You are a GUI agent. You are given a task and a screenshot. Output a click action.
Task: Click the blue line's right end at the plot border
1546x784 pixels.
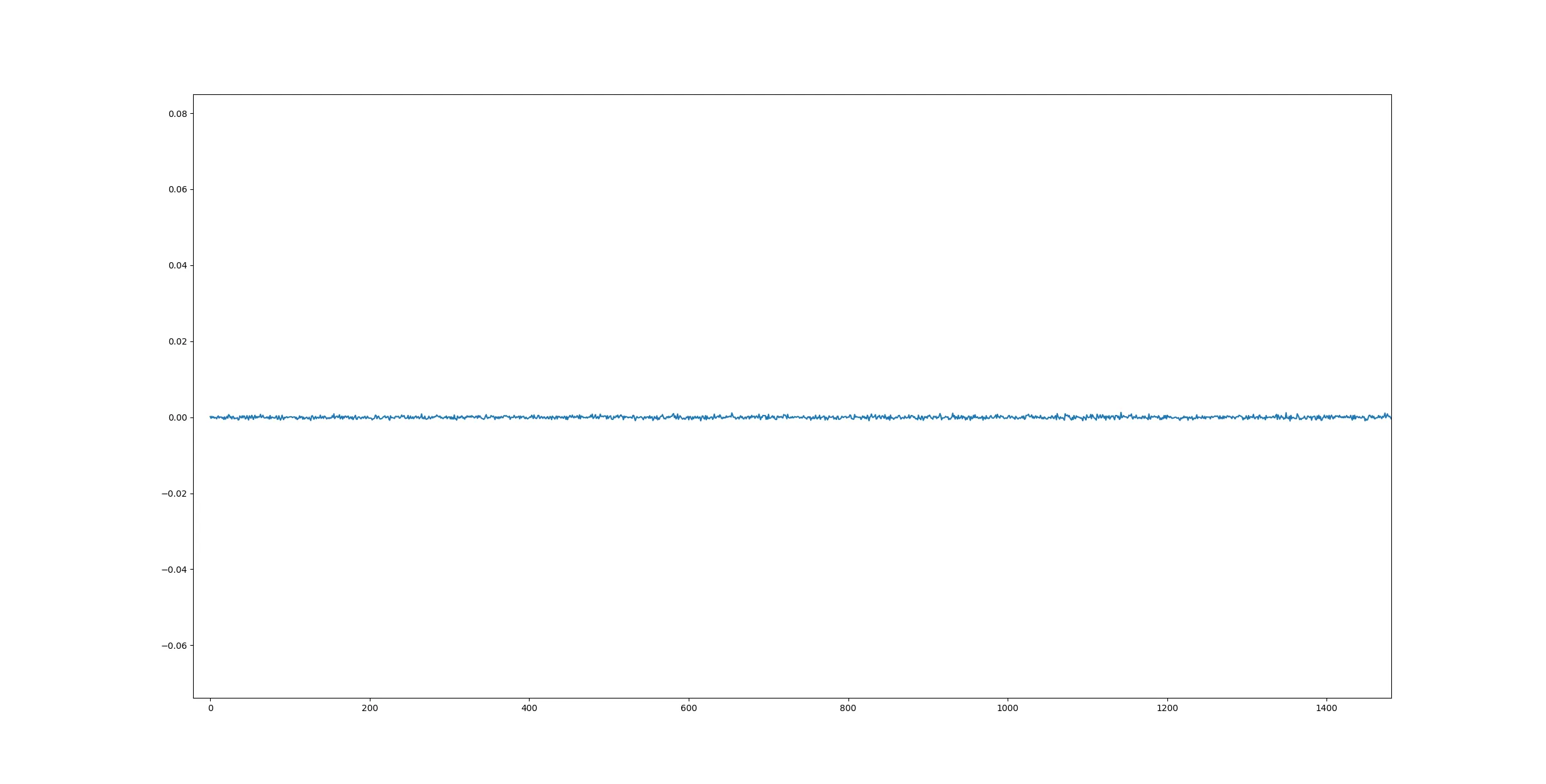[x=1390, y=417]
